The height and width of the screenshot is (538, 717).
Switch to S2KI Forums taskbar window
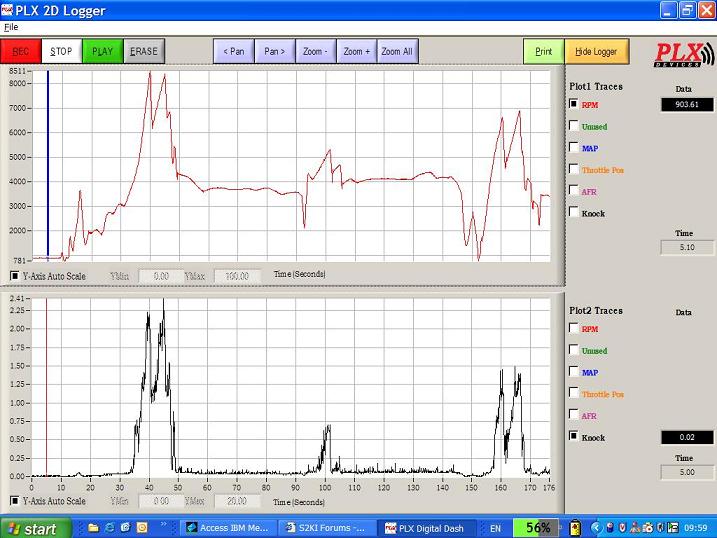pos(326,528)
